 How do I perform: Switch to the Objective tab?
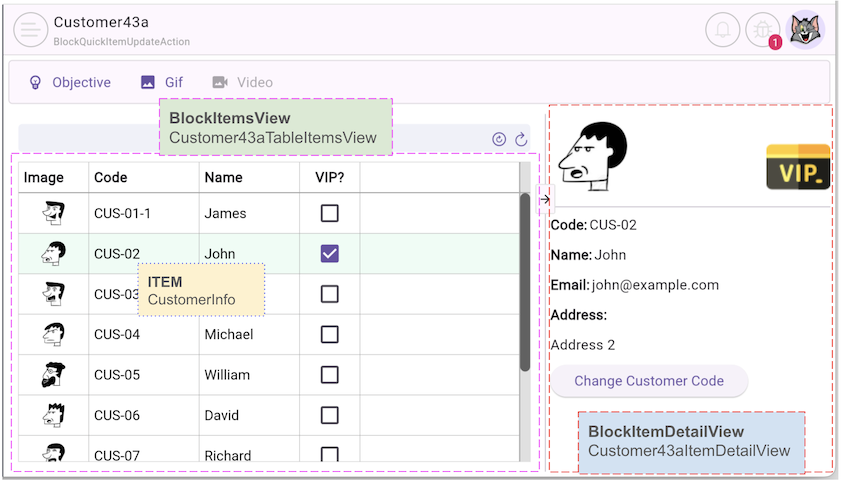click(x=70, y=82)
